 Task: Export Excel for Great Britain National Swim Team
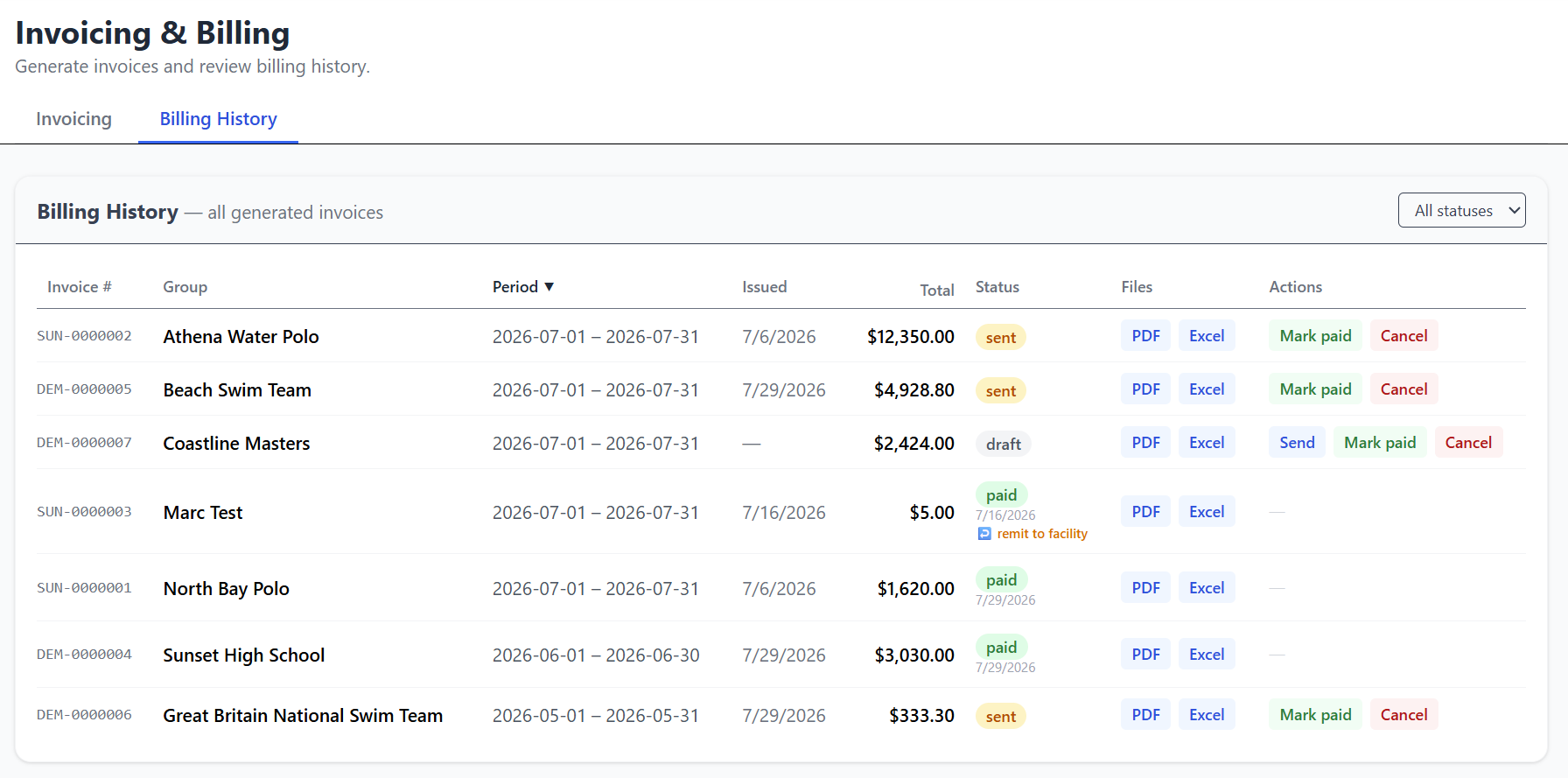pyautogui.click(x=1207, y=715)
